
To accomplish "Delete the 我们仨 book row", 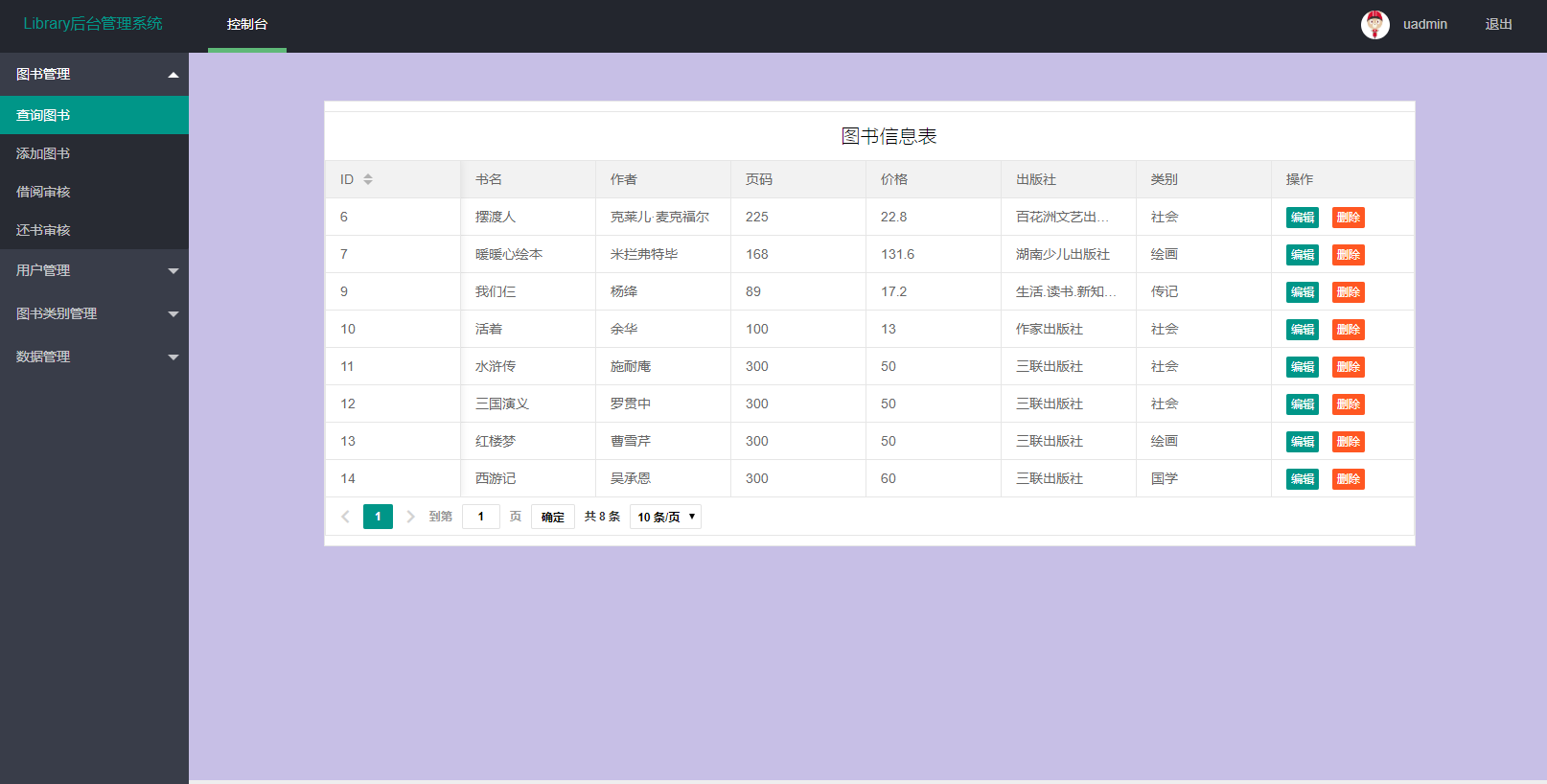I will click(x=1348, y=292).
